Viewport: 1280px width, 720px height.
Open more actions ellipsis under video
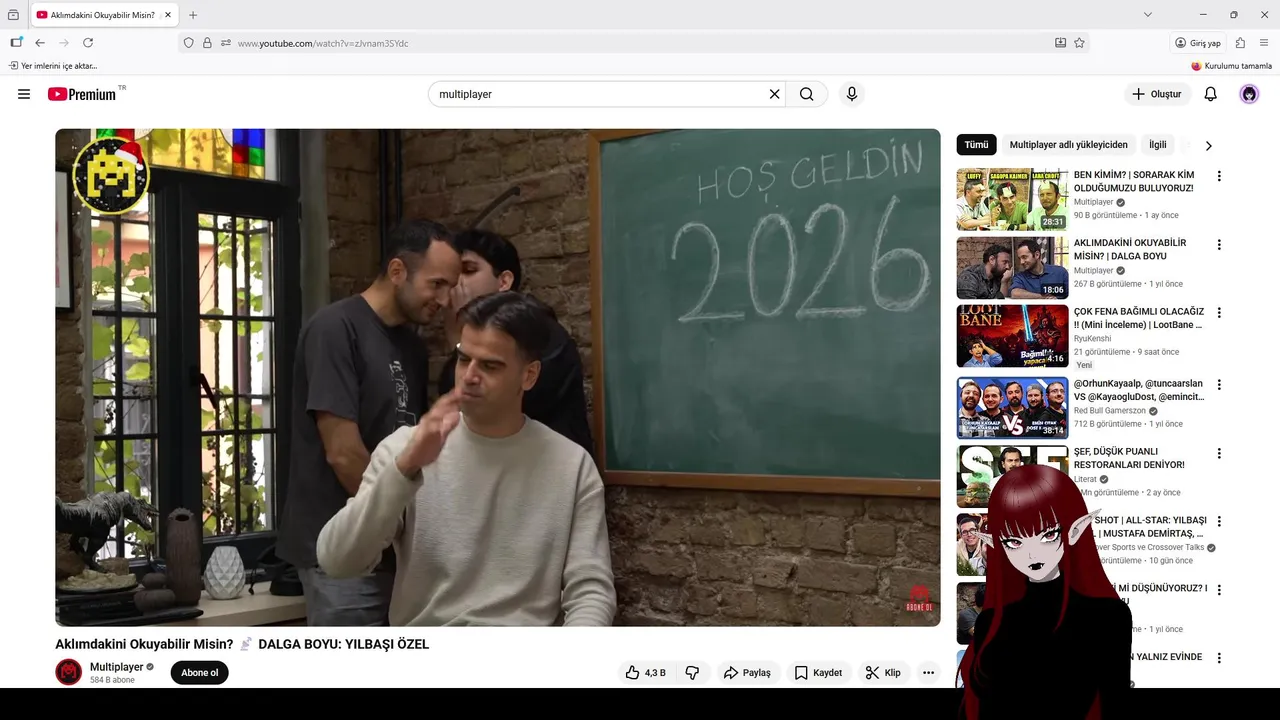929,673
